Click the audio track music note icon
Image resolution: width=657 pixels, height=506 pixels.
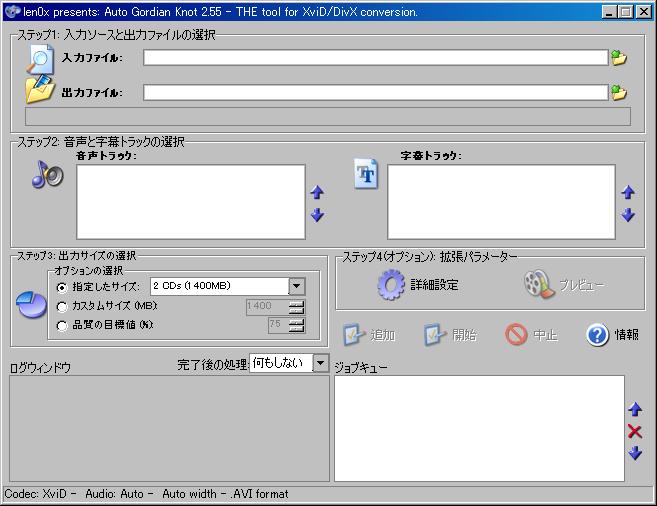(x=47, y=174)
